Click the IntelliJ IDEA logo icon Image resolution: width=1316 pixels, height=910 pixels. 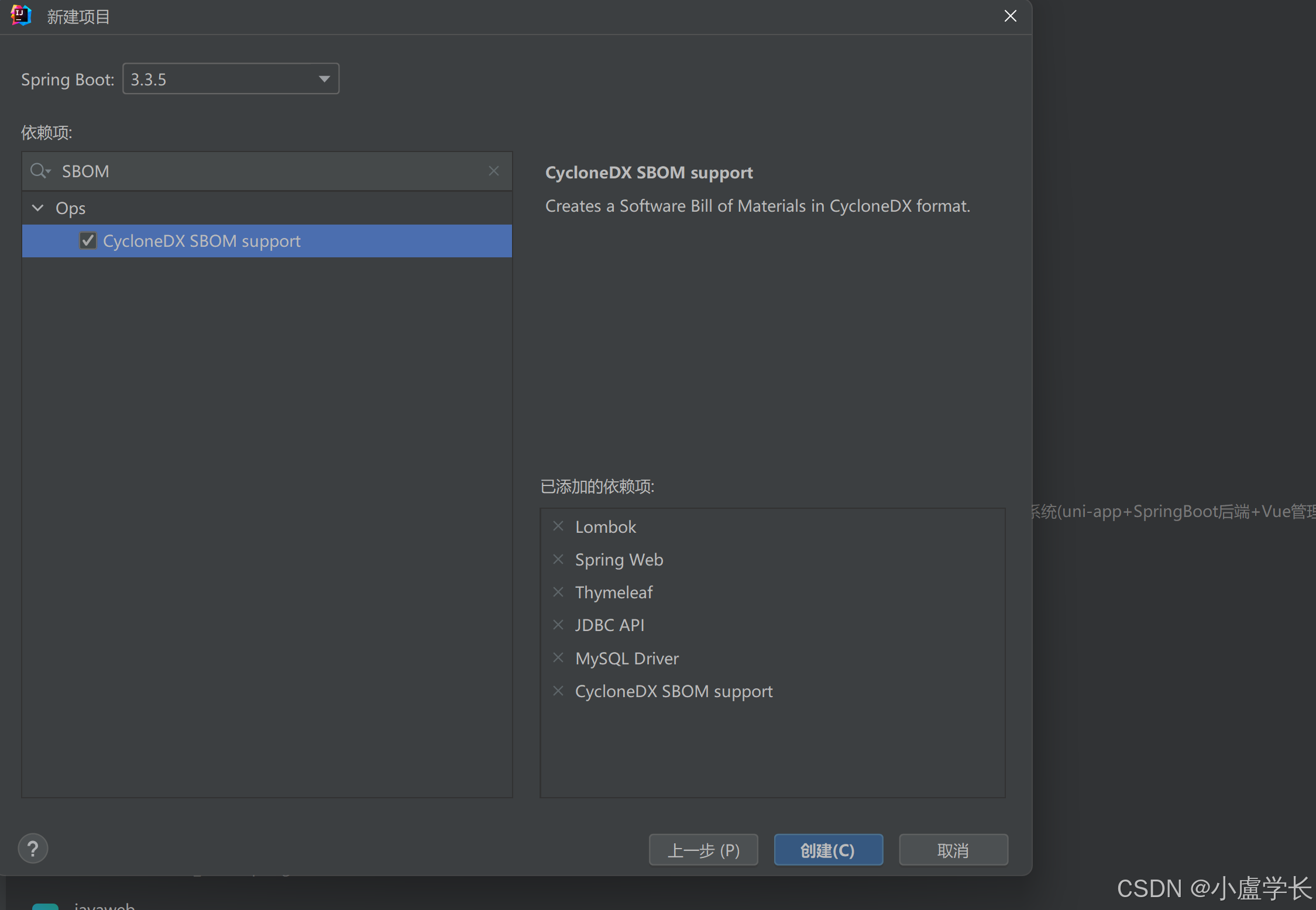[x=21, y=16]
